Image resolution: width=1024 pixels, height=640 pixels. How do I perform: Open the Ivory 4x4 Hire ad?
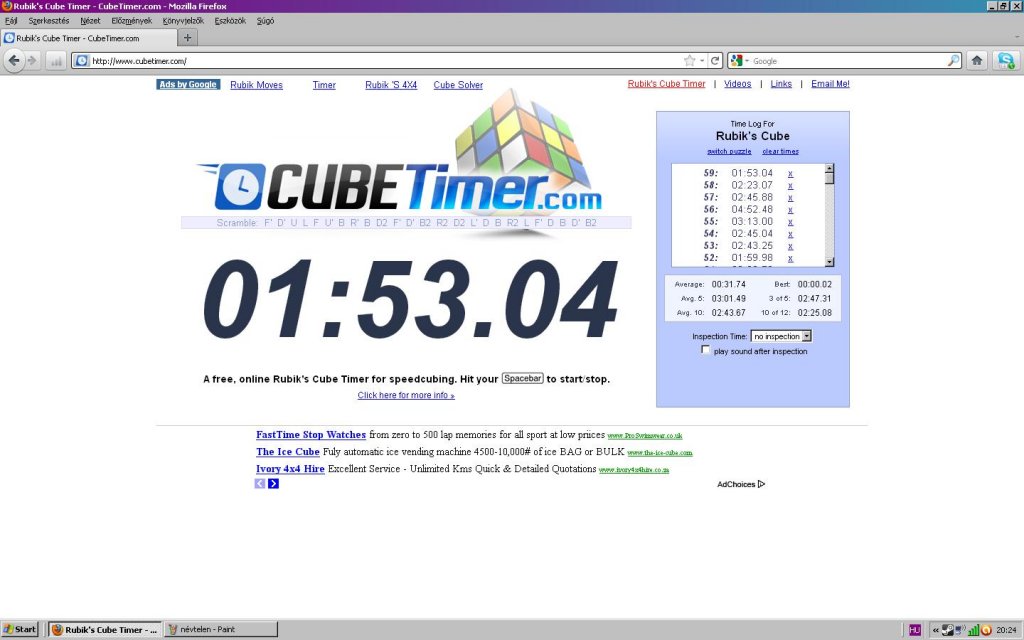[290, 468]
